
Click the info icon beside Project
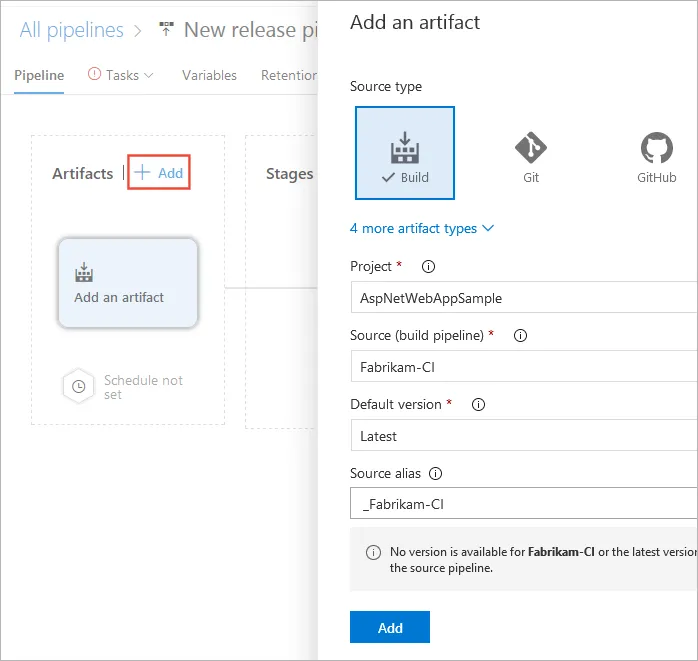point(429,267)
